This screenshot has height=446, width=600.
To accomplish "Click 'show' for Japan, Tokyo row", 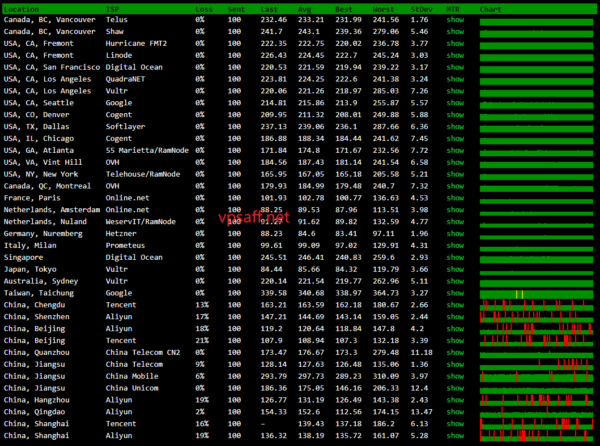I will point(455,269).
